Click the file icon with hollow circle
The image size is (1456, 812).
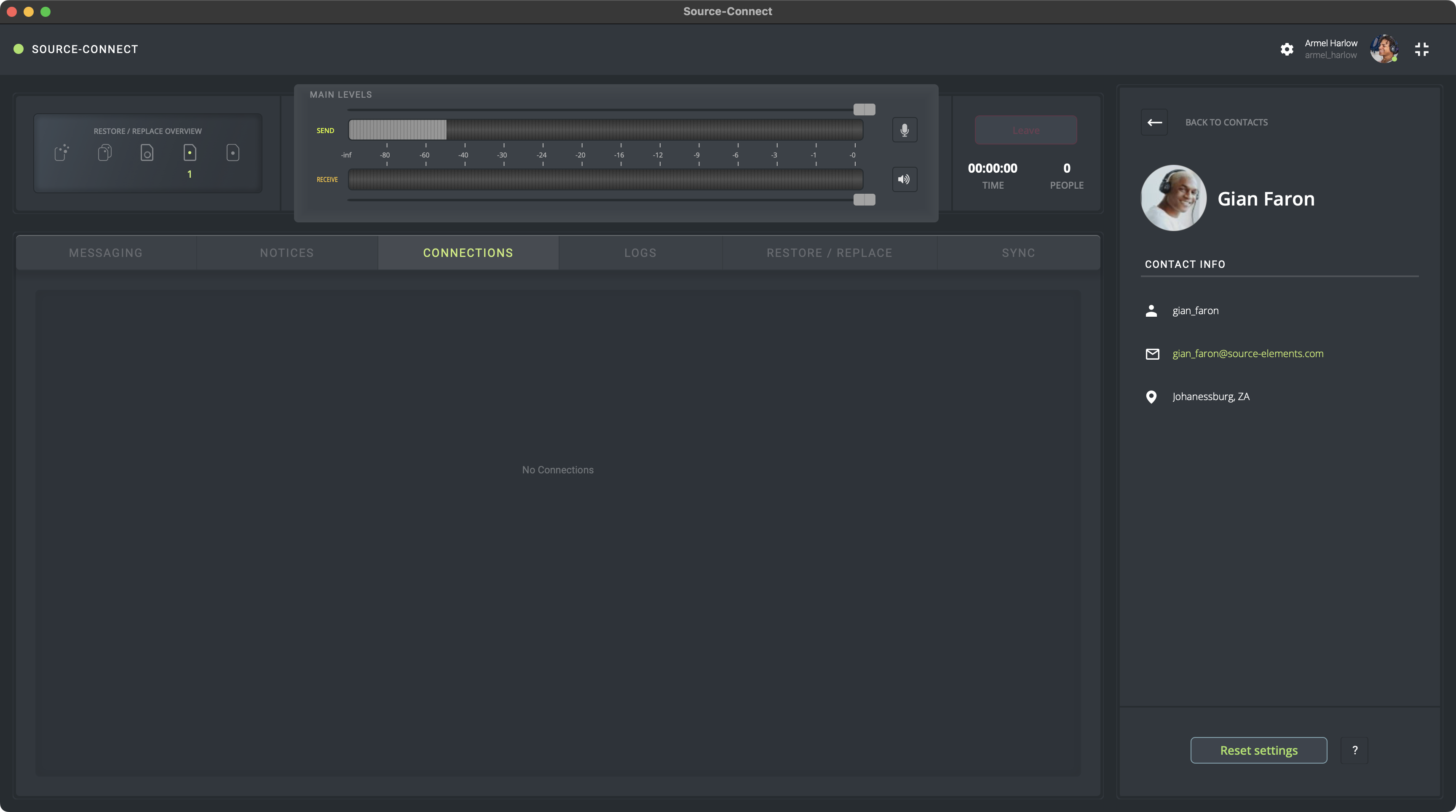point(147,152)
